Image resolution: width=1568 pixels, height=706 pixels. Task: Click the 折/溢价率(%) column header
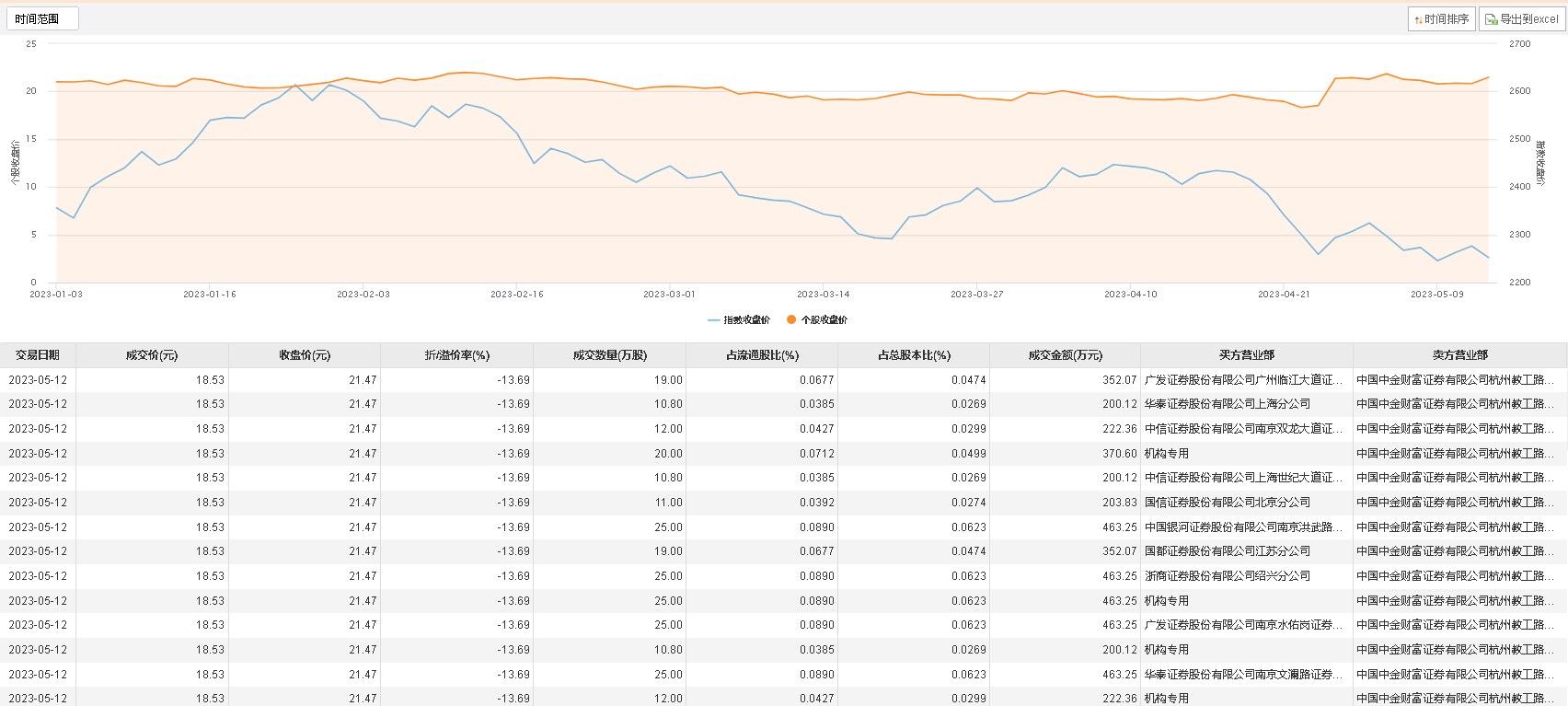click(457, 355)
